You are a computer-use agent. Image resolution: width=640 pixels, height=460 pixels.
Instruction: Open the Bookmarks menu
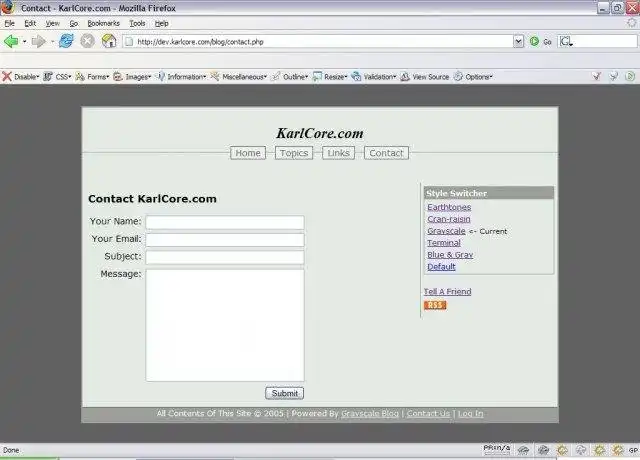104,23
